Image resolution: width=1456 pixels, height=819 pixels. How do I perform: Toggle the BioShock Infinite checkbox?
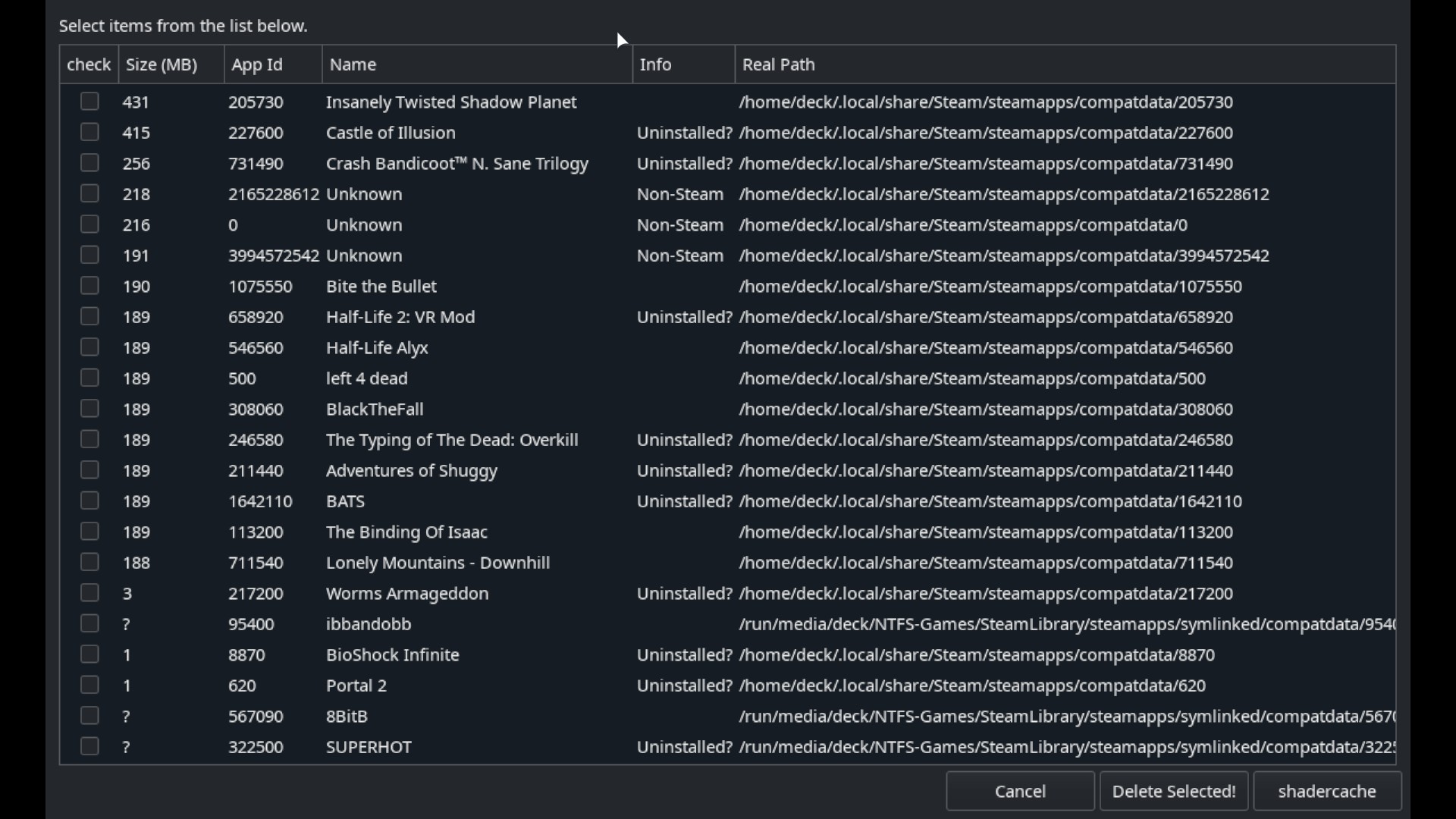89,654
